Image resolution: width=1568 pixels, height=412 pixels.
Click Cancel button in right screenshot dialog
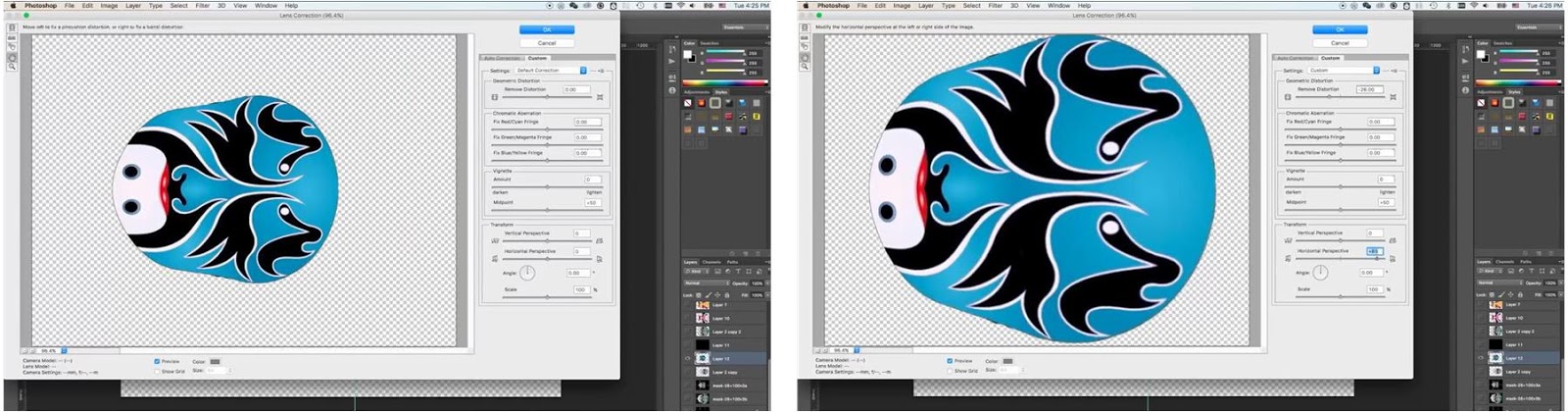(1340, 43)
